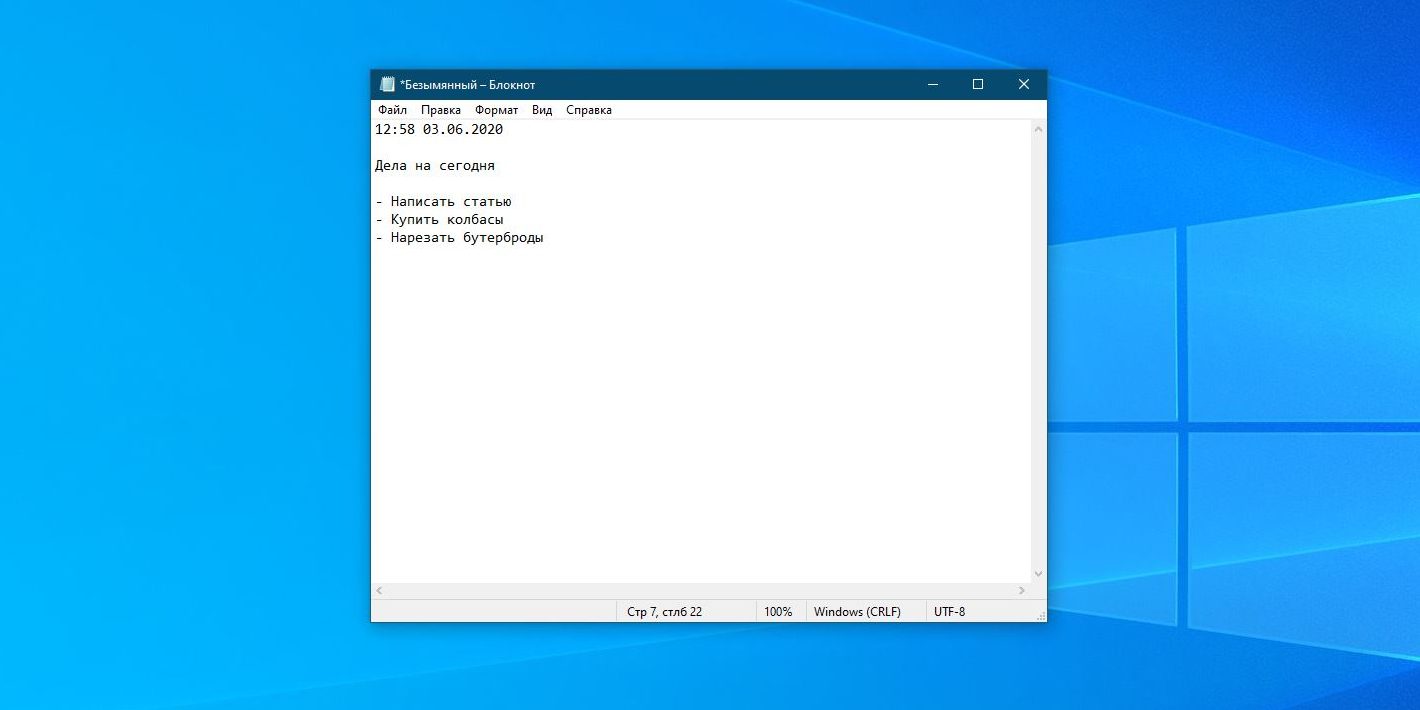
Task: Open the Вид menu
Action: (542, 110)
